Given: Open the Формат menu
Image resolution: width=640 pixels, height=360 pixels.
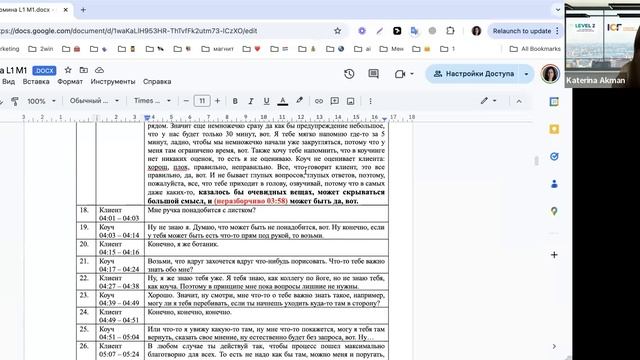Looking at the screenshot, I should tap(70, 82).
